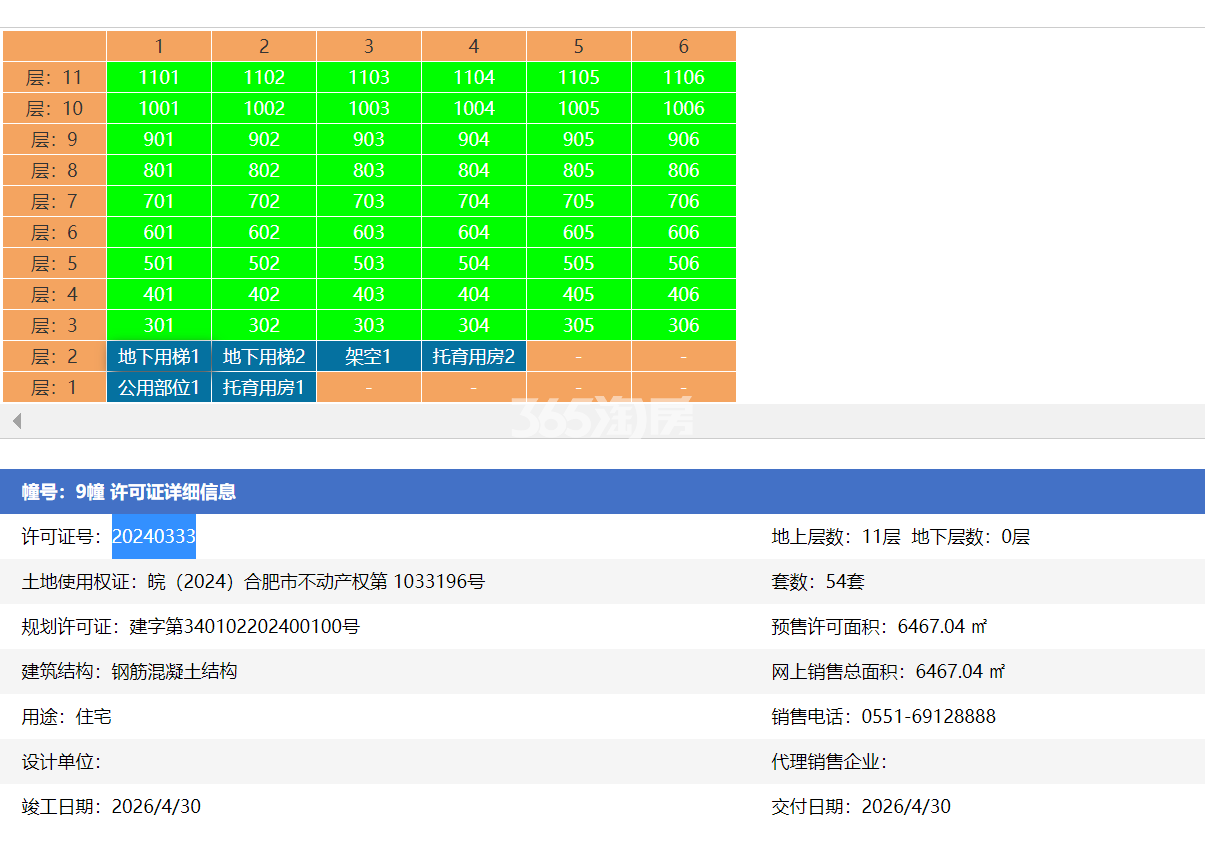Click sales phone 0551-69128888
The height and width of the screenshot is (847, 1205).
point(884,717)
